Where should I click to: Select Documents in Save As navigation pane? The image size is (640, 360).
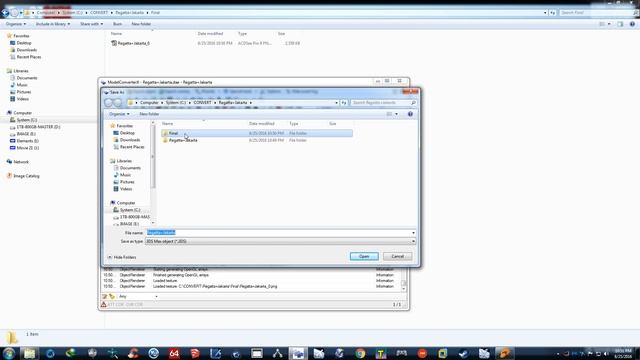point(130,168)
